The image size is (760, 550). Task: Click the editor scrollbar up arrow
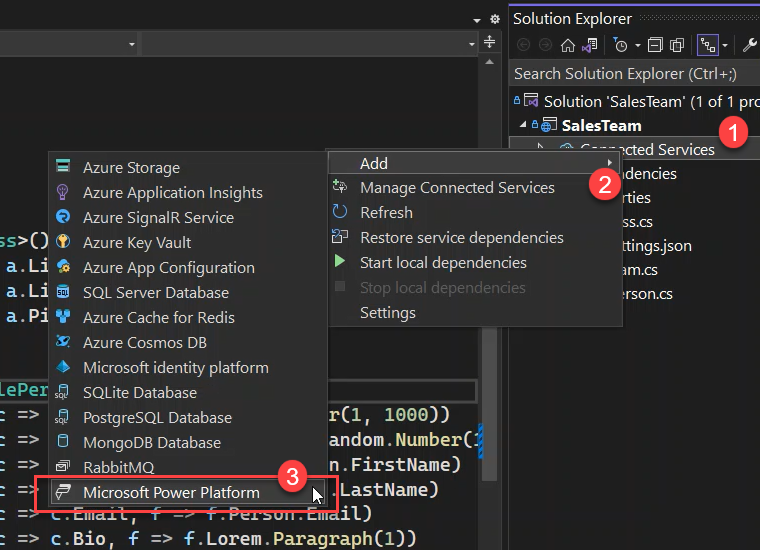coord(490,62)
